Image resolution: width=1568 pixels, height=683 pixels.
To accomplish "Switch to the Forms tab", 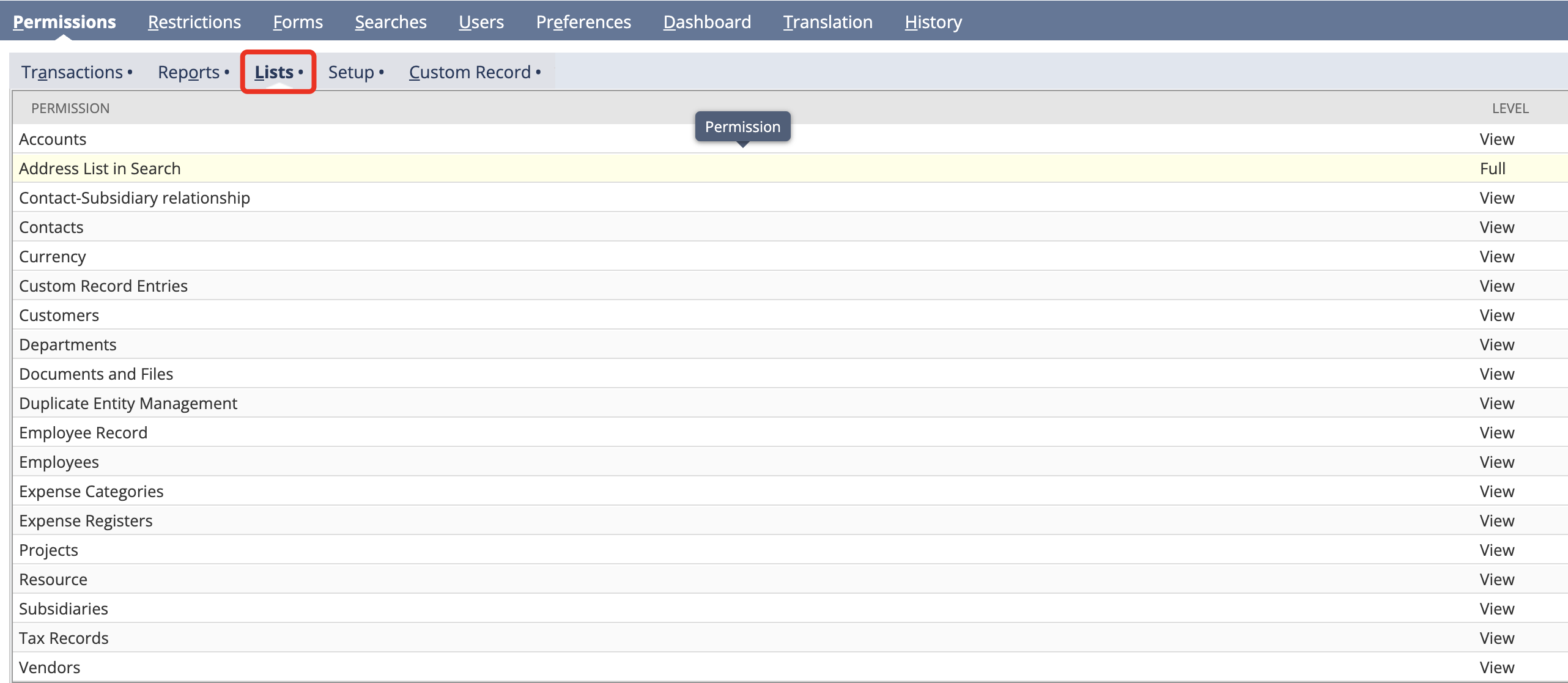I will [297, 22].
